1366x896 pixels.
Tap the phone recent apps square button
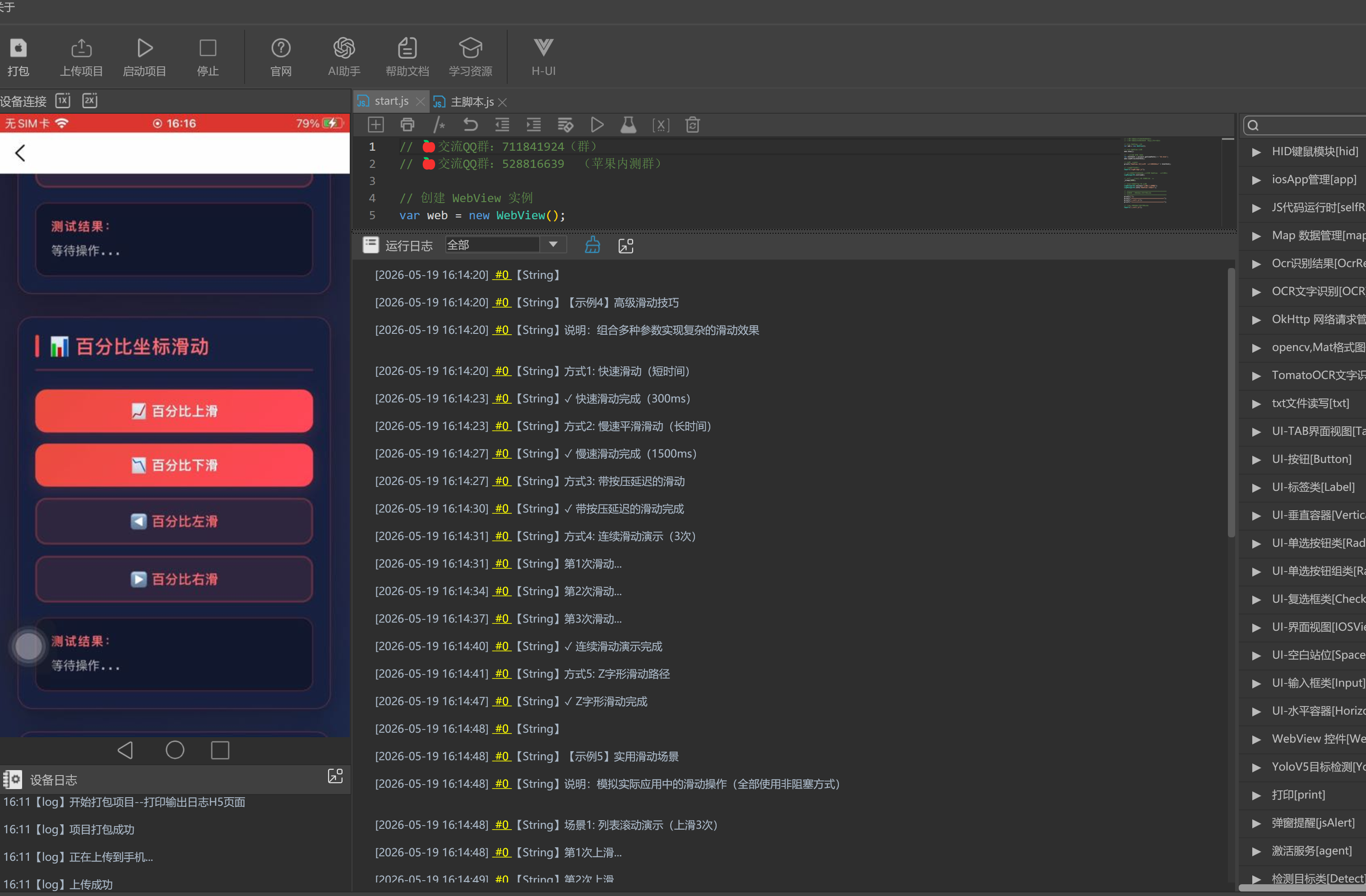pos(220,750)
